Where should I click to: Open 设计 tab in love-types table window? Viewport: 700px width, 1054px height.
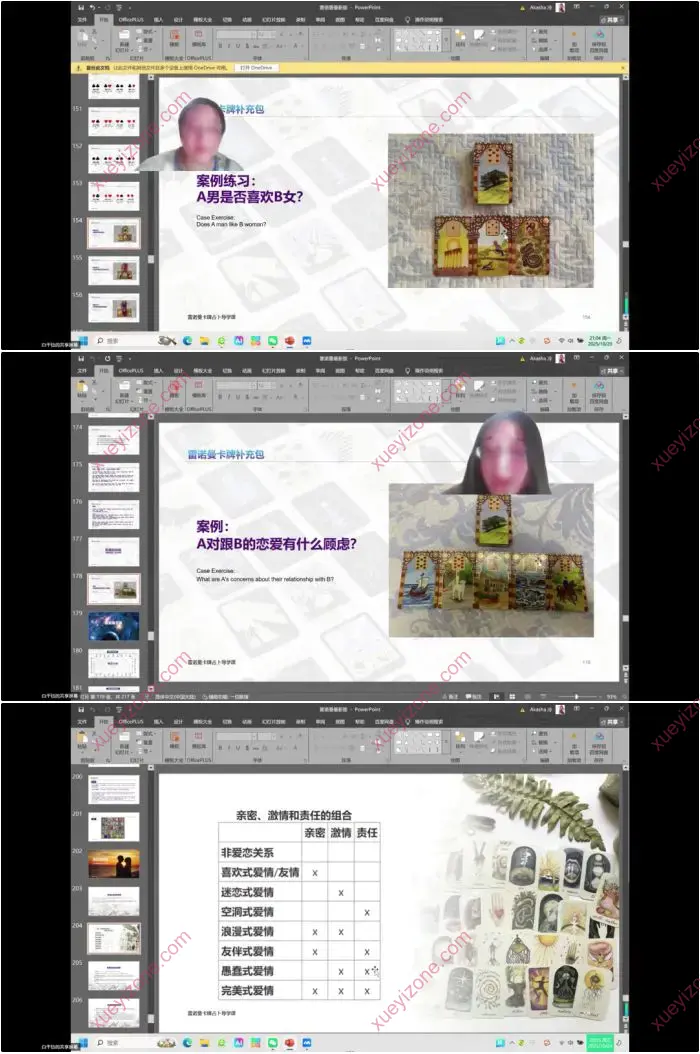[x=178, y=721]
